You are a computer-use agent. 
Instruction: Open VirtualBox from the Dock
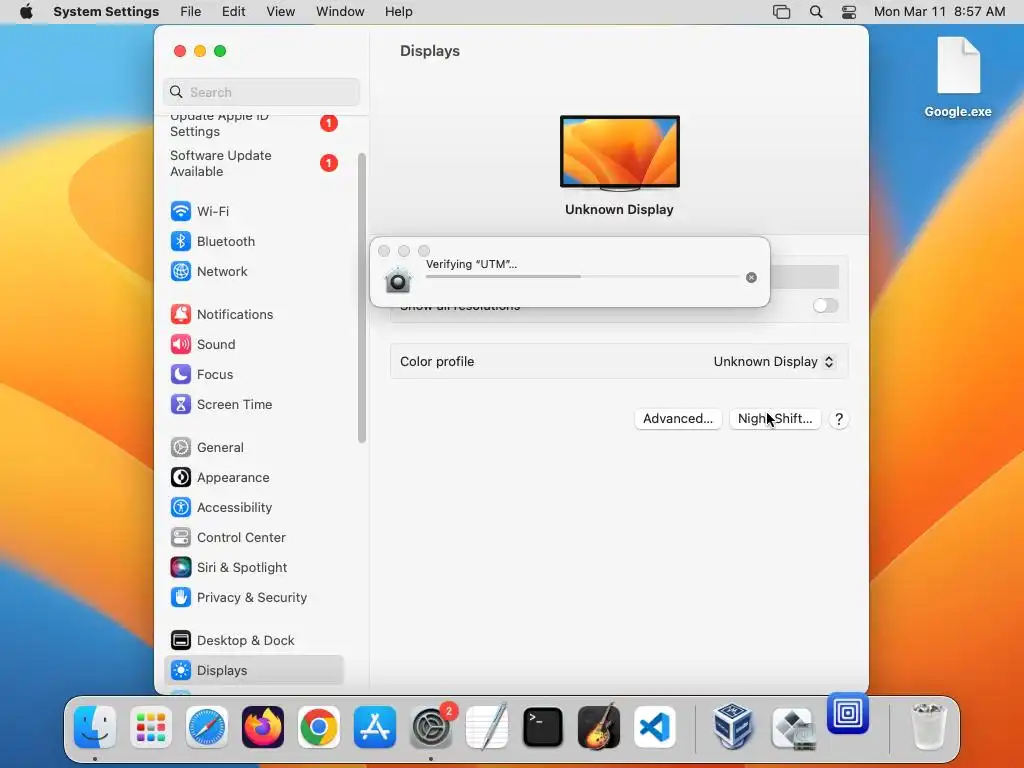coord(733,726)
